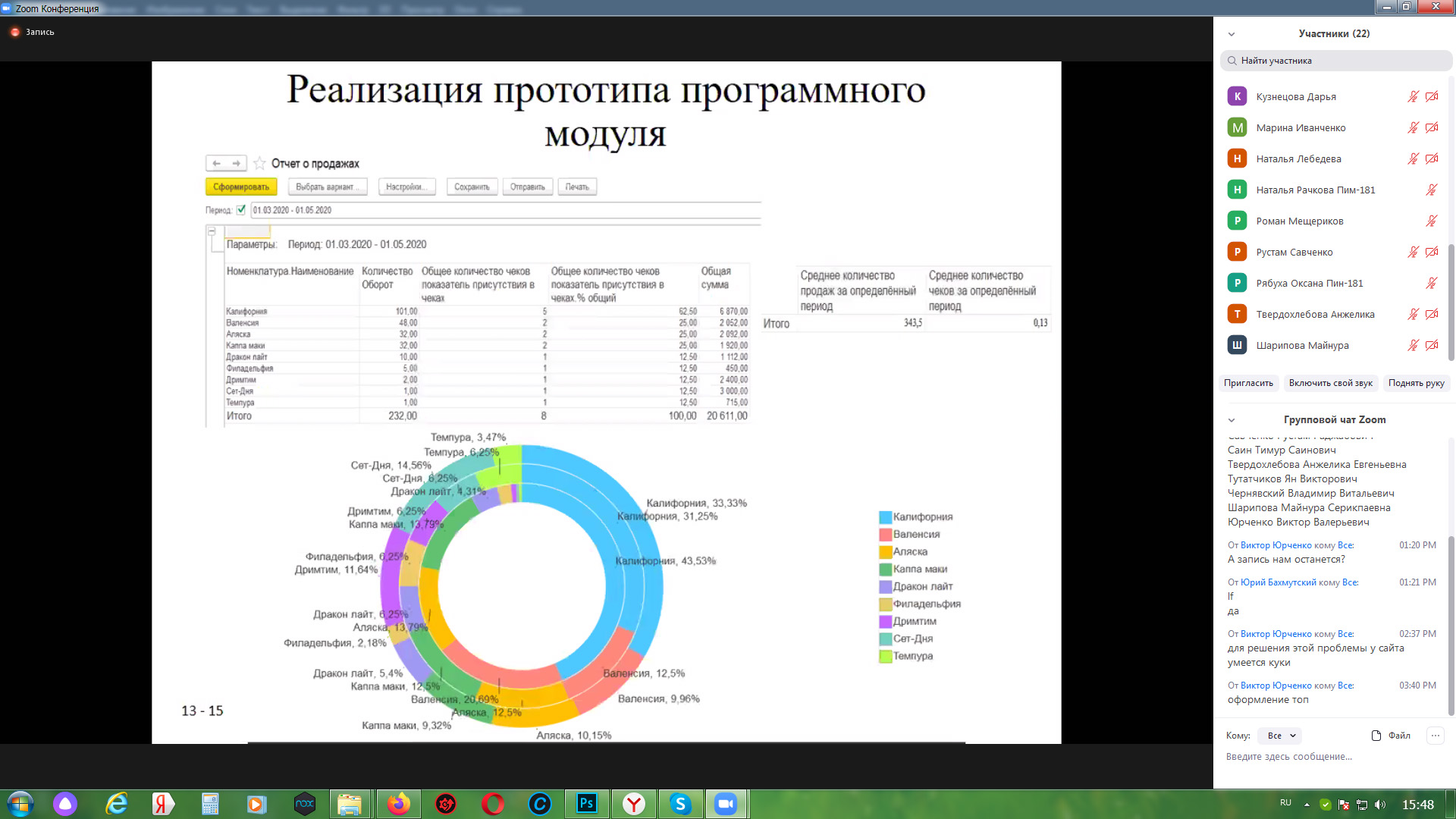Click the file attachment icon in chat
1456x819 pixels.
point(1376,736)
